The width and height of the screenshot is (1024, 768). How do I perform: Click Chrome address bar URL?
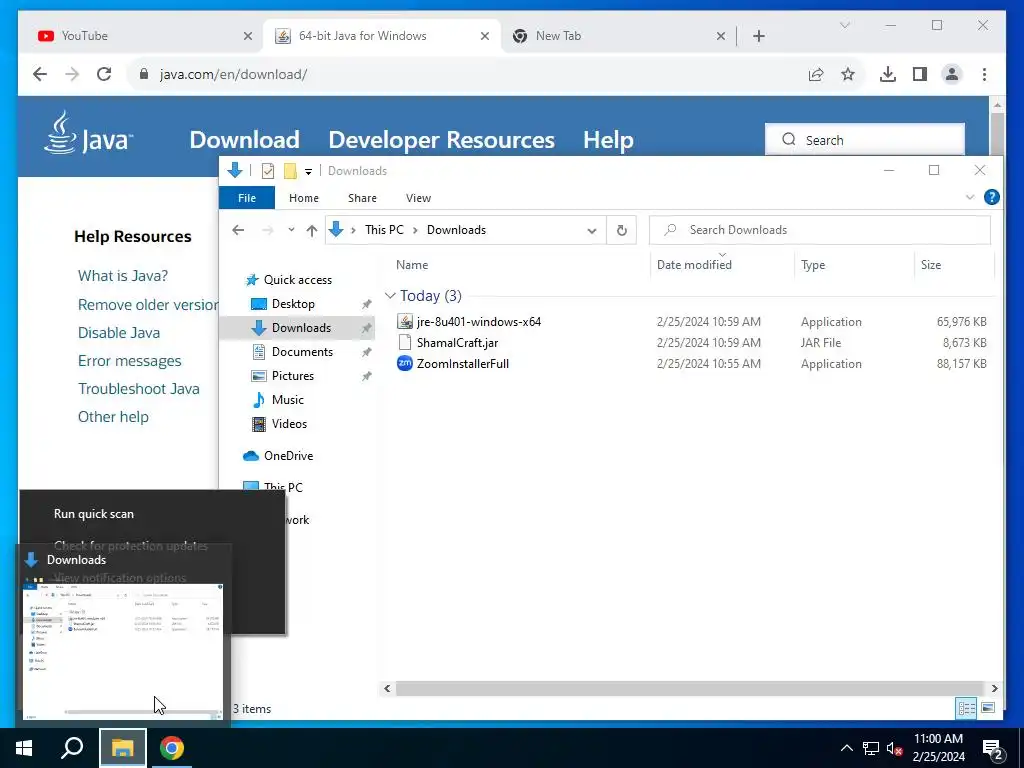click(233, 74)
